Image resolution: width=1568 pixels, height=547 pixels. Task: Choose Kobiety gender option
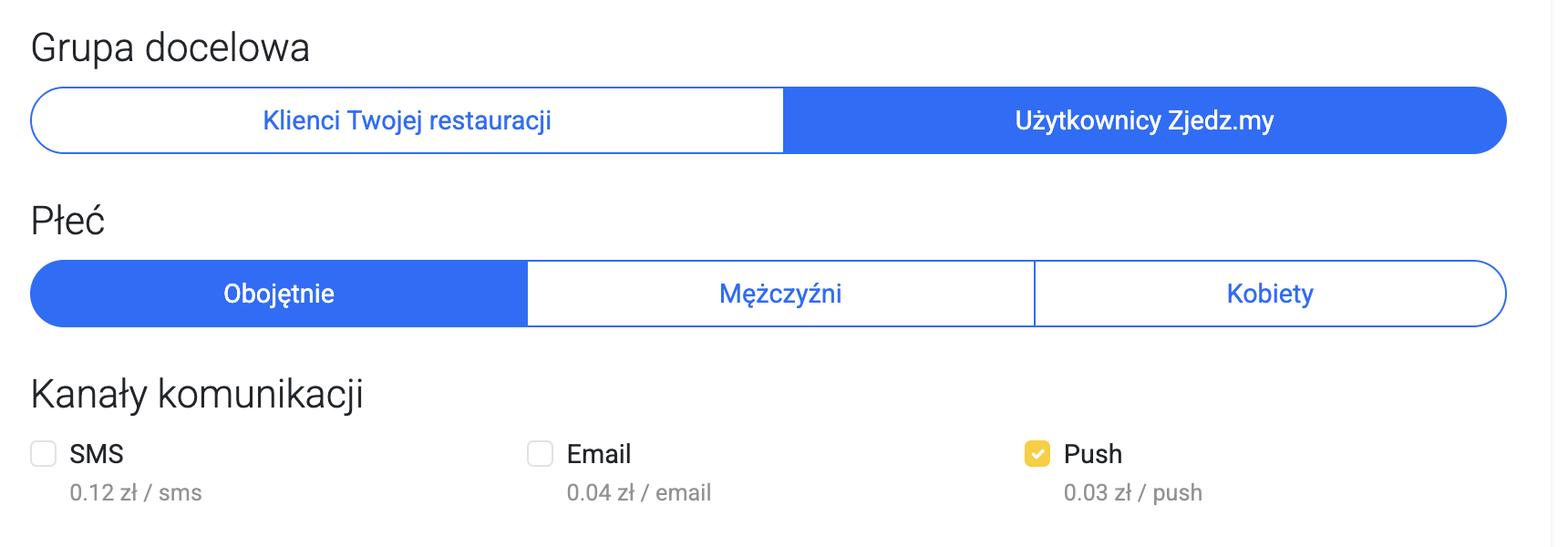click(x=1270, y=294)
